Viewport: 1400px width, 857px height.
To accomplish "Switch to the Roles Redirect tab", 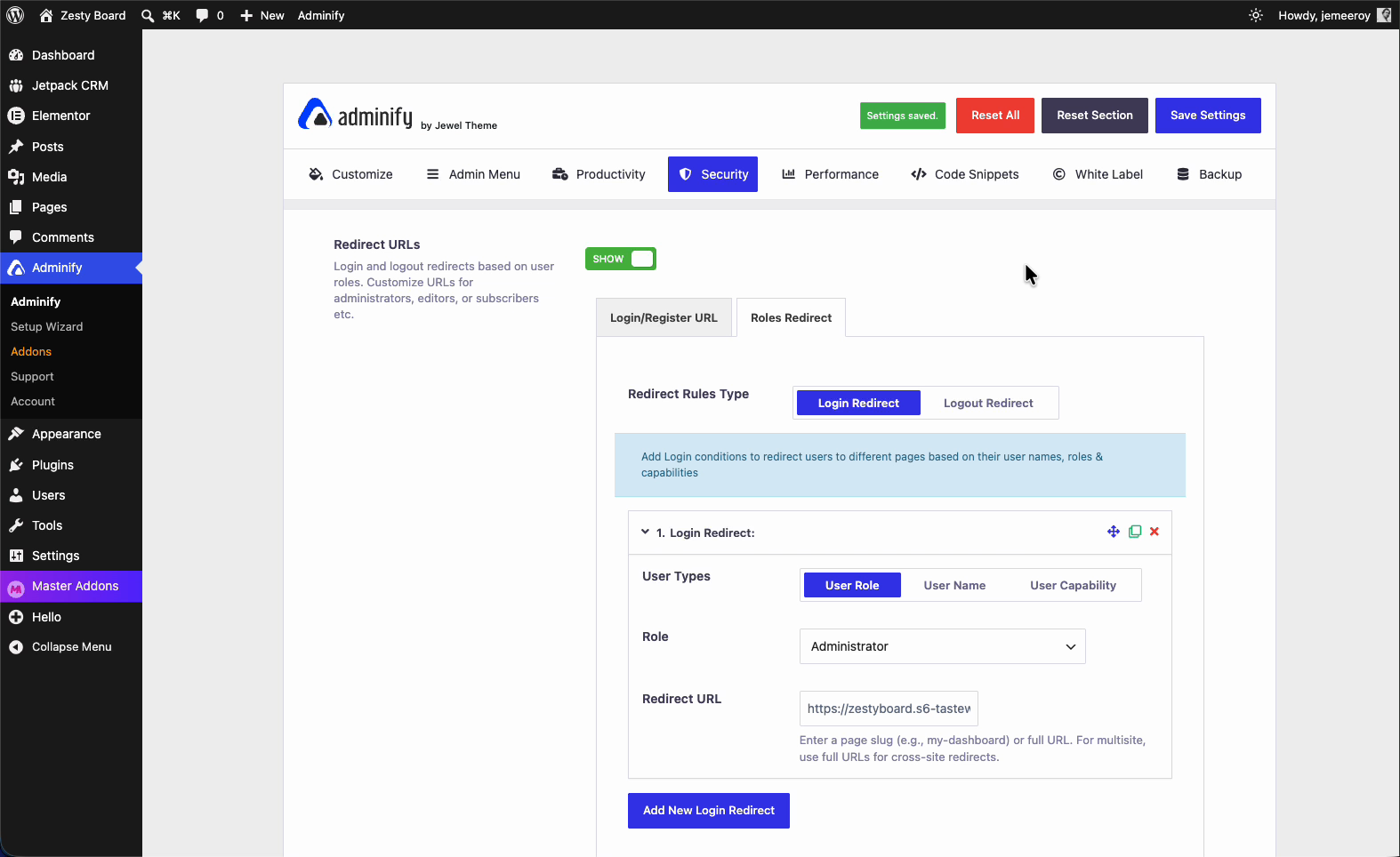I will click(x=791, y=317).
